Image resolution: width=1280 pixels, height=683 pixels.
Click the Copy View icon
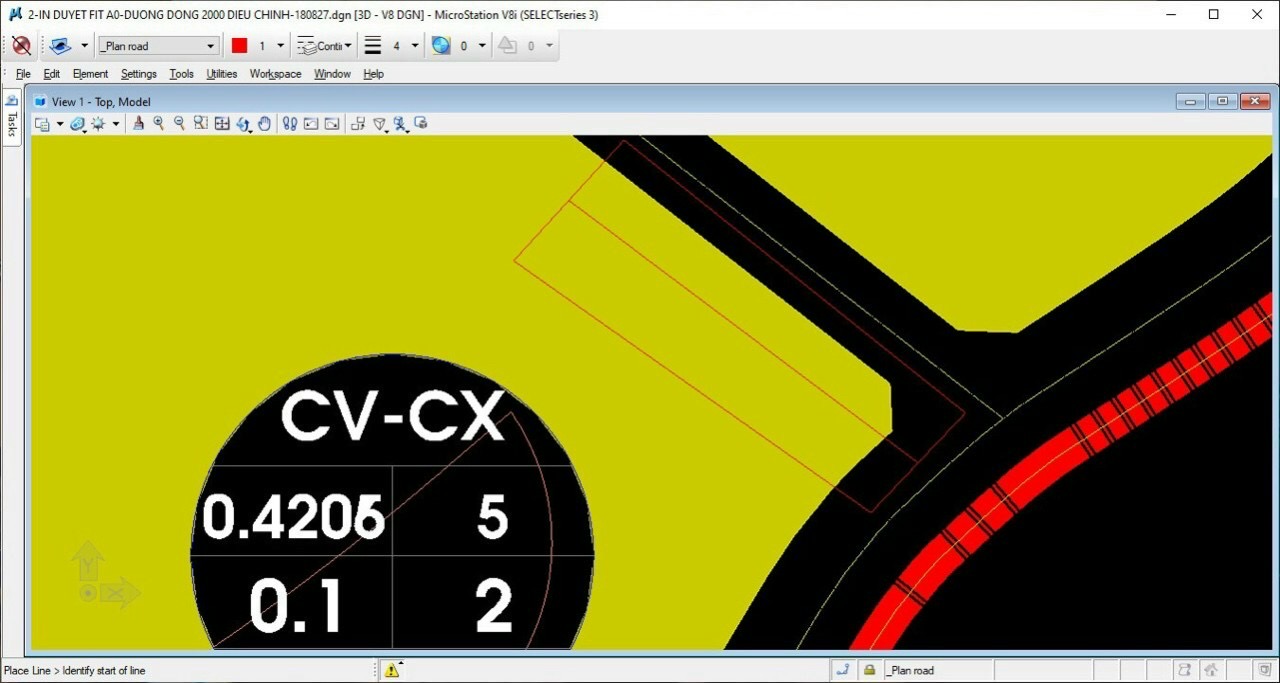[x=358, y=124]
